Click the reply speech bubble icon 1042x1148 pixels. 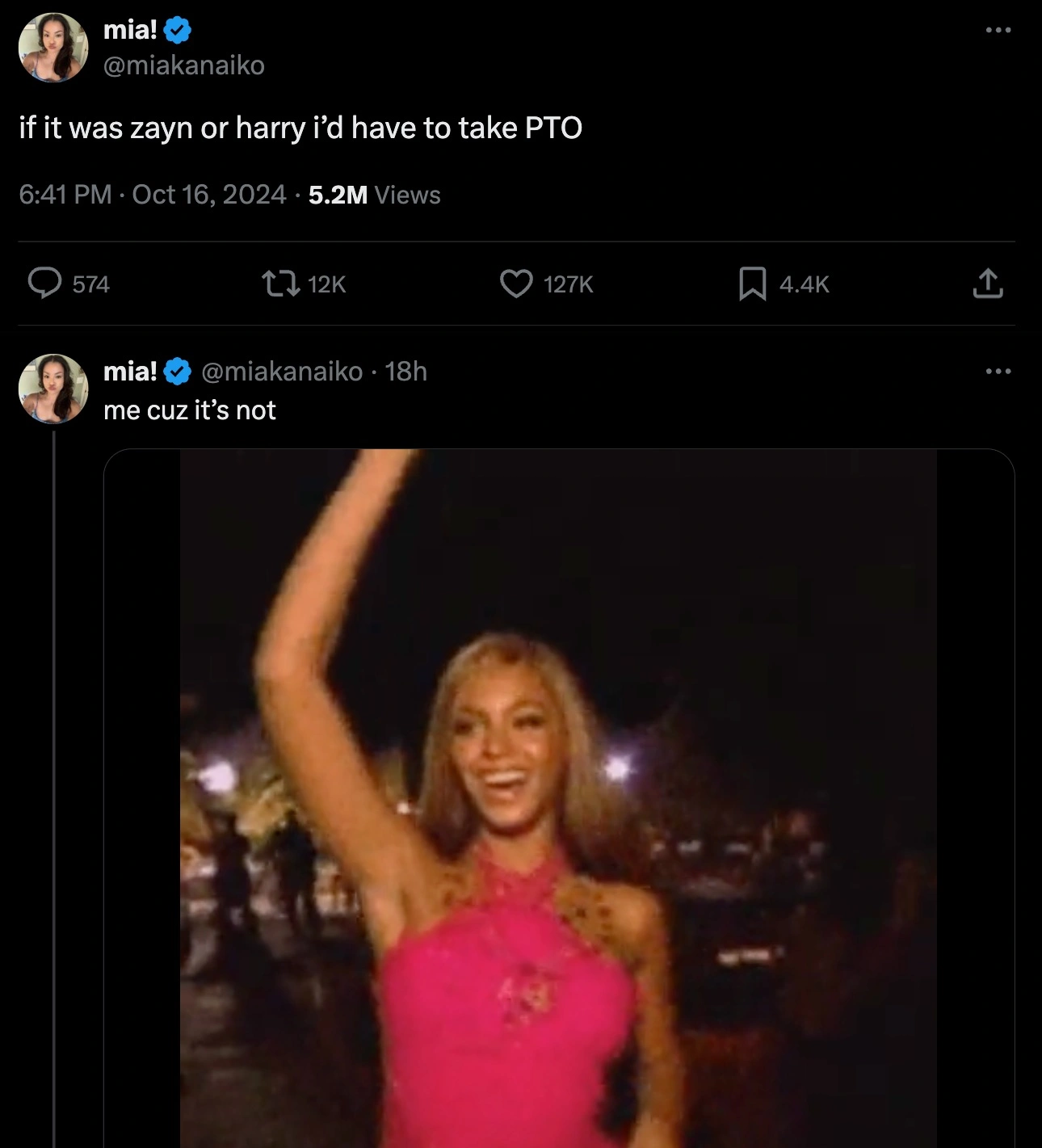tap(45, 284)
